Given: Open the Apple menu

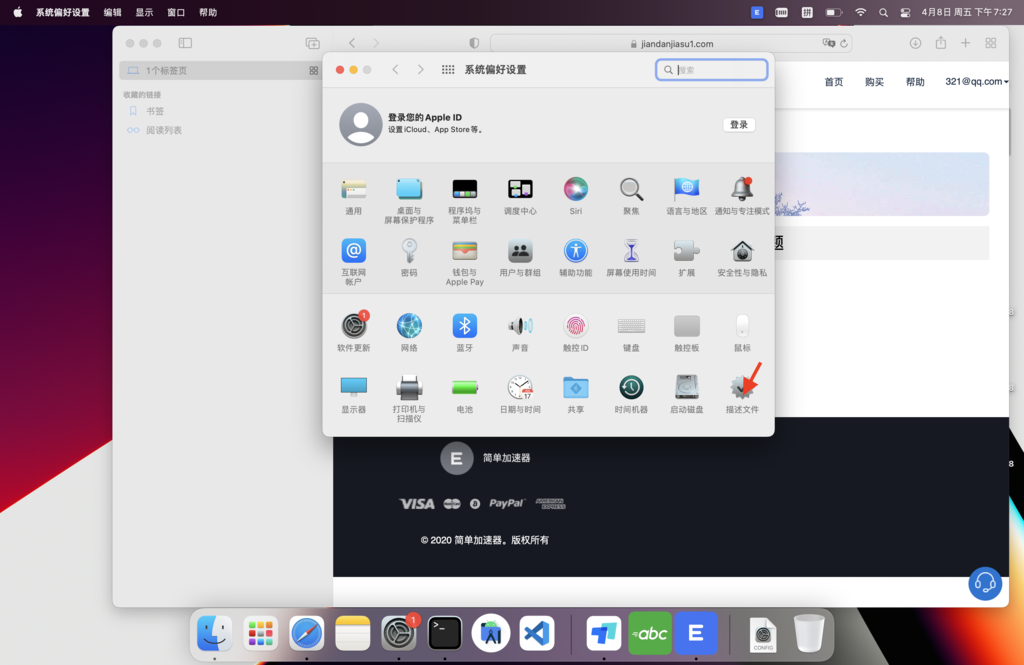Looking at the screenshot, I should [x=17, y=12].
